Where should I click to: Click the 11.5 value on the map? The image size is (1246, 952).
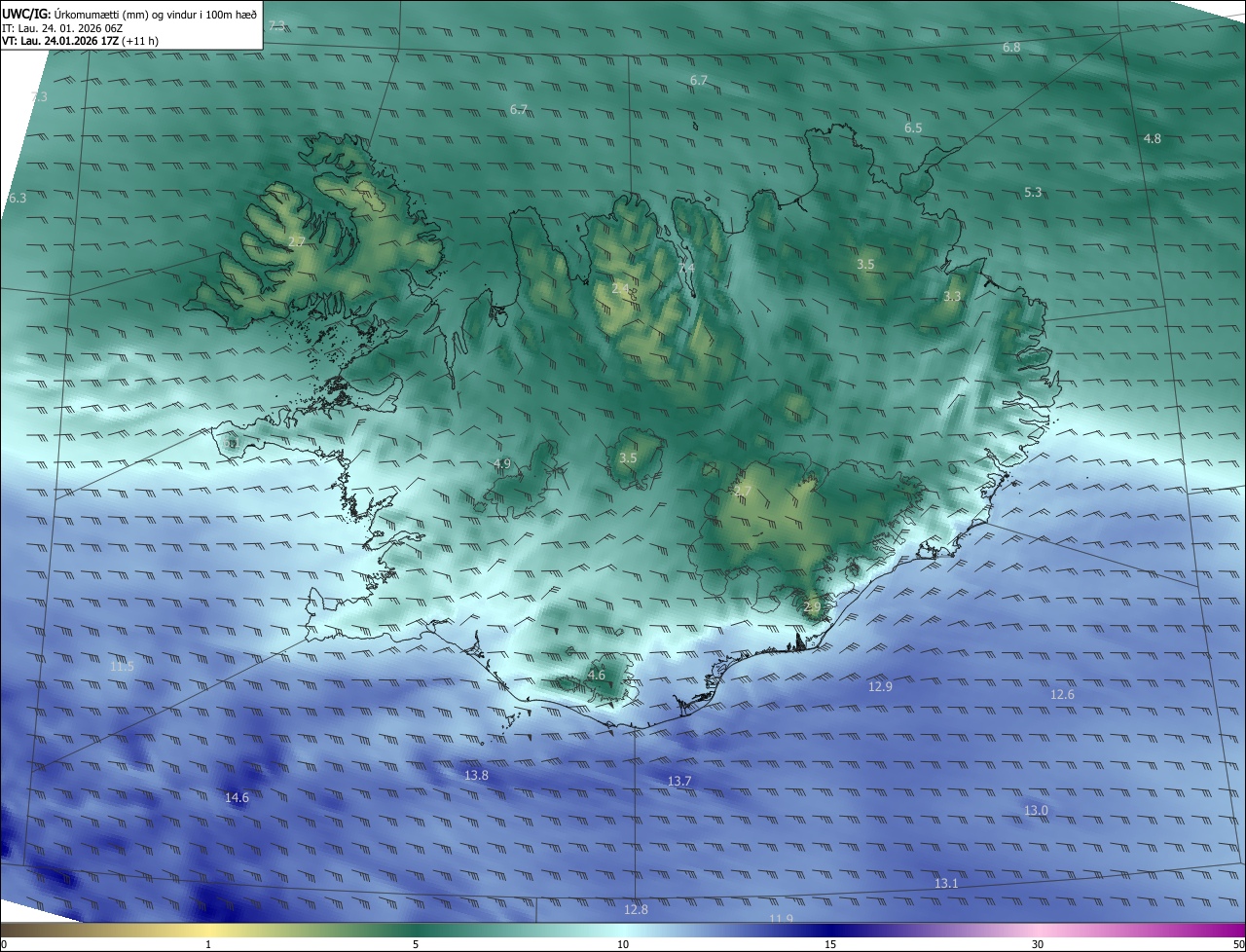pyautogui.click(x=122, y=666)
